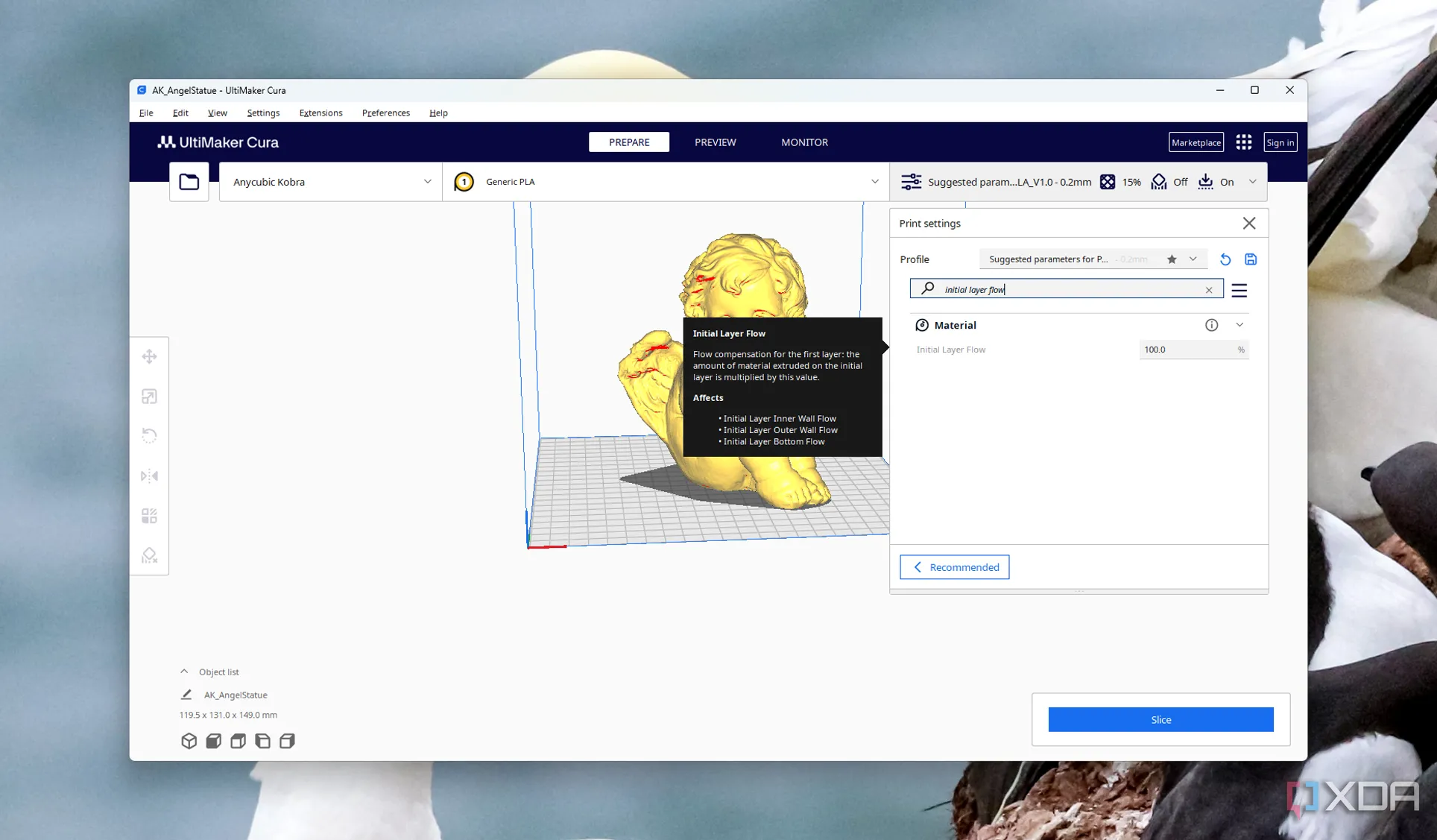Switch to 3D perspective view cube
The width and height of the screenshot is (1437, 840).
pyautogui.click(x=189, y=741)
